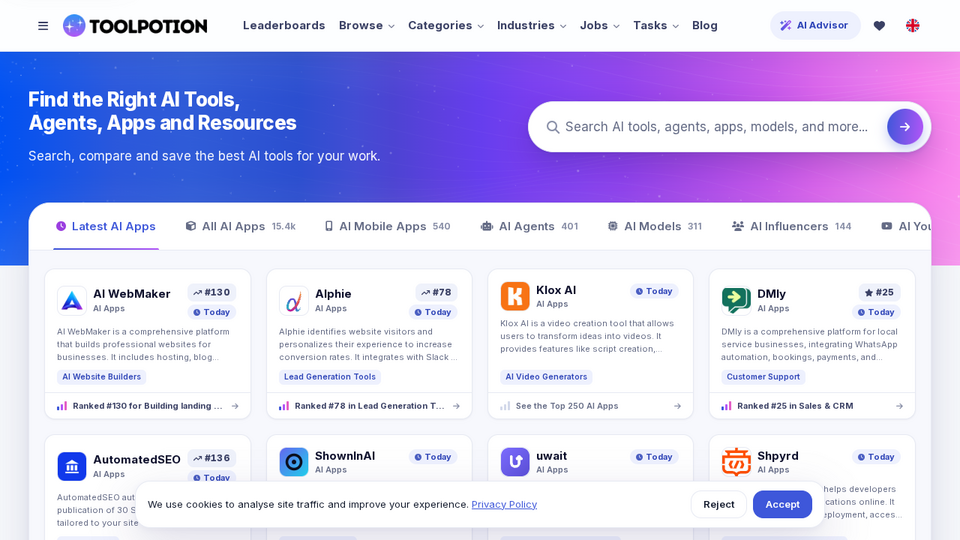Expand the Industries dropdown menu
The width and height of the screenshot is (960, 540).
point(531,26)
